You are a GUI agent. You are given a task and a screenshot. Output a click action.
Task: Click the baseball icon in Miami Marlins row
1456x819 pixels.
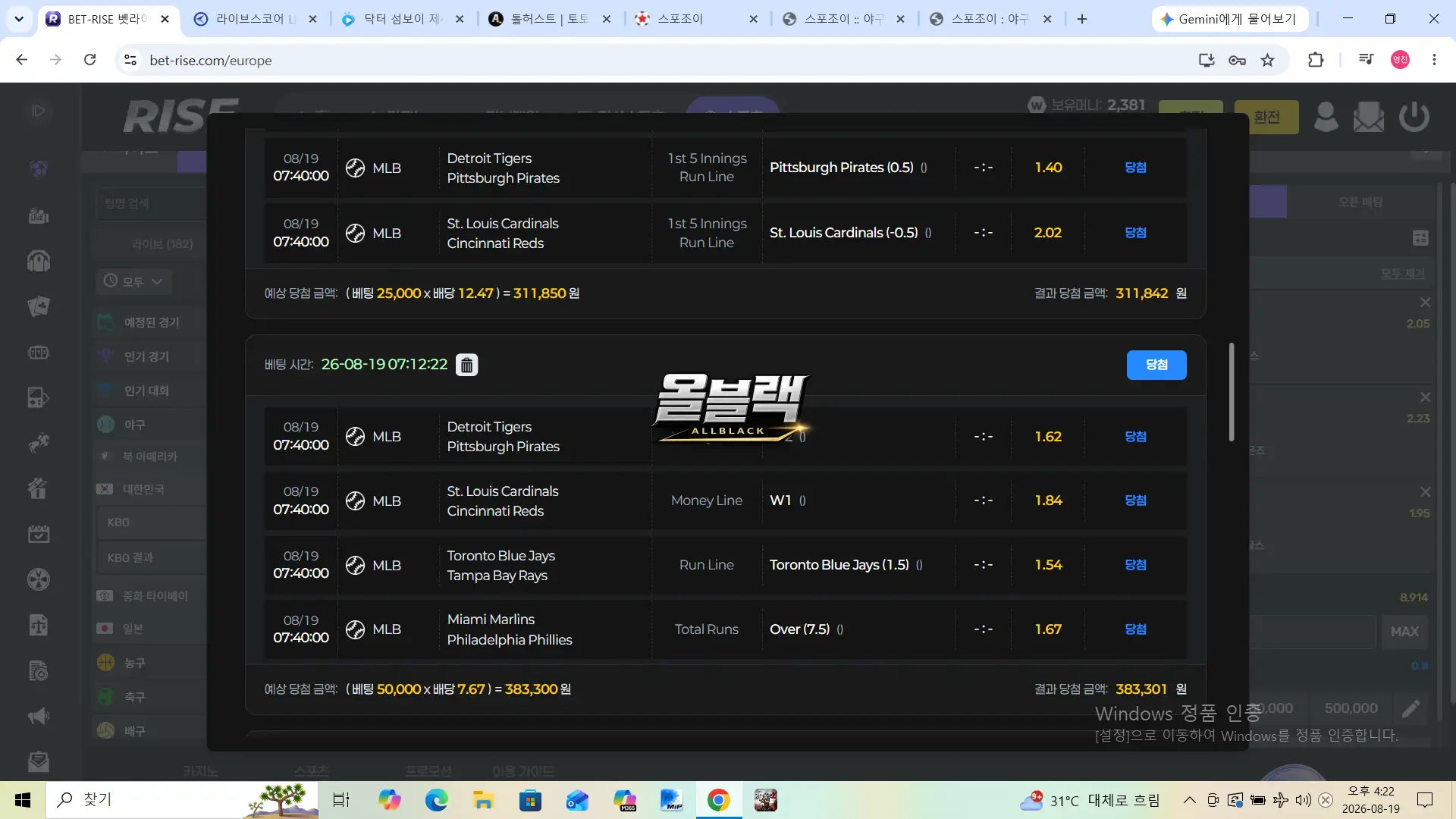pos(355,629)
